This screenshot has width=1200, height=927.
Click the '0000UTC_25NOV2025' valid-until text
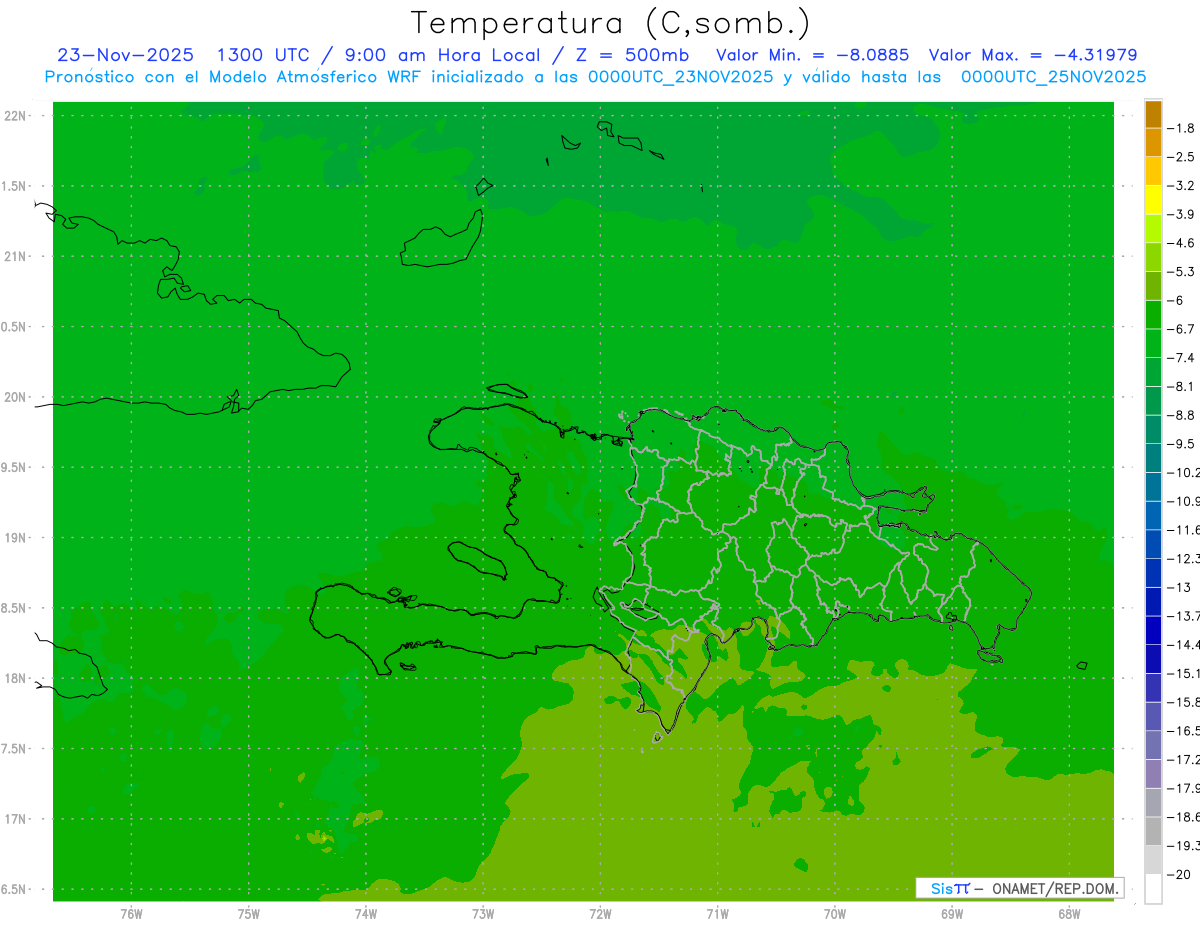pyautogui.click(x=1053, y=77)
